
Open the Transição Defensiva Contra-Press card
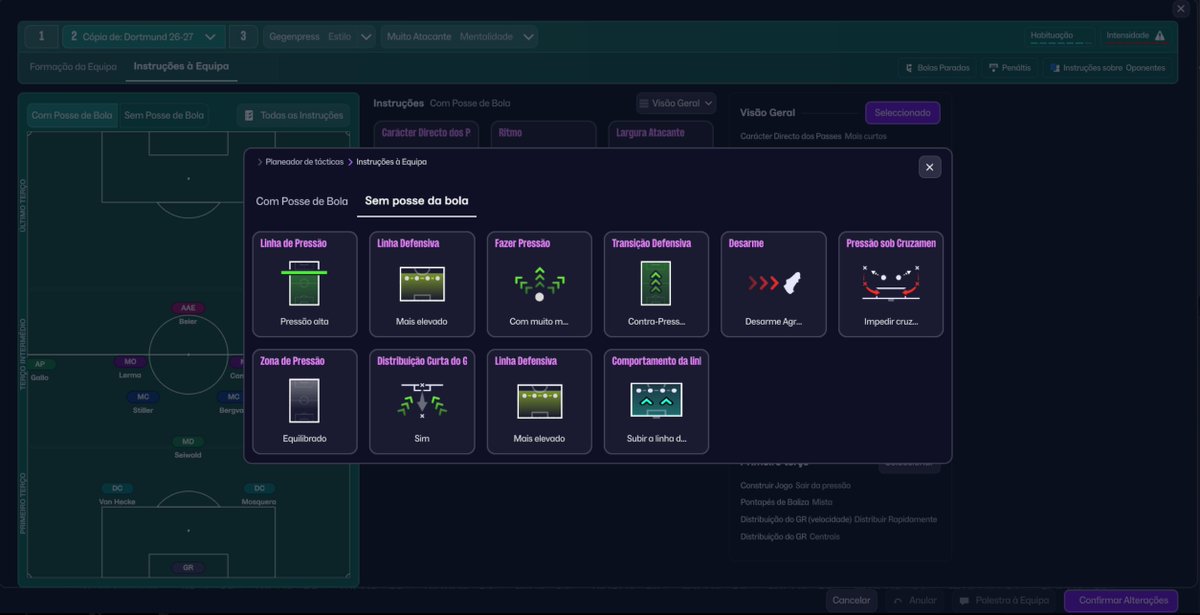[656, 284]
